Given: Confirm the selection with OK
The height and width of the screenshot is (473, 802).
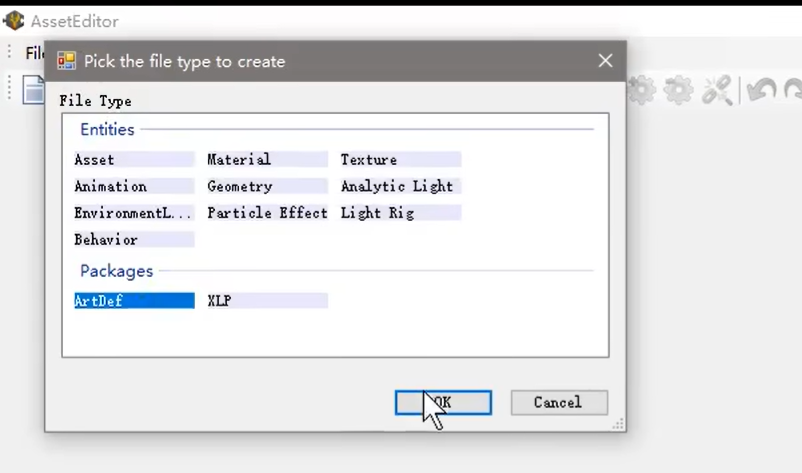Looking at the screenshot, I should tap(443, 403).
